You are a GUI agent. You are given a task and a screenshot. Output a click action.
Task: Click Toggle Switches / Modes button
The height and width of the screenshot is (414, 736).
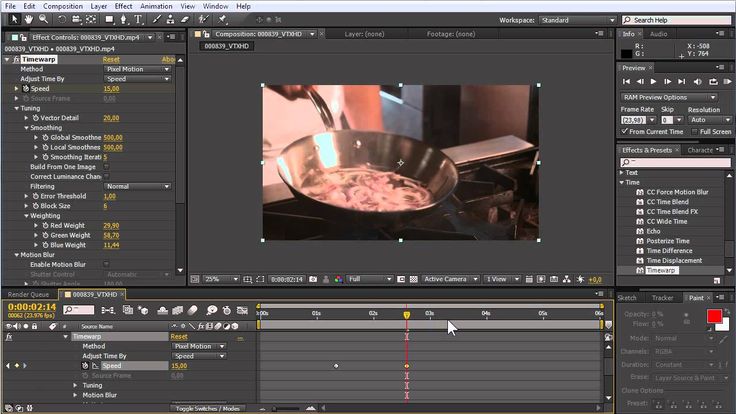[x=207, y=408]
